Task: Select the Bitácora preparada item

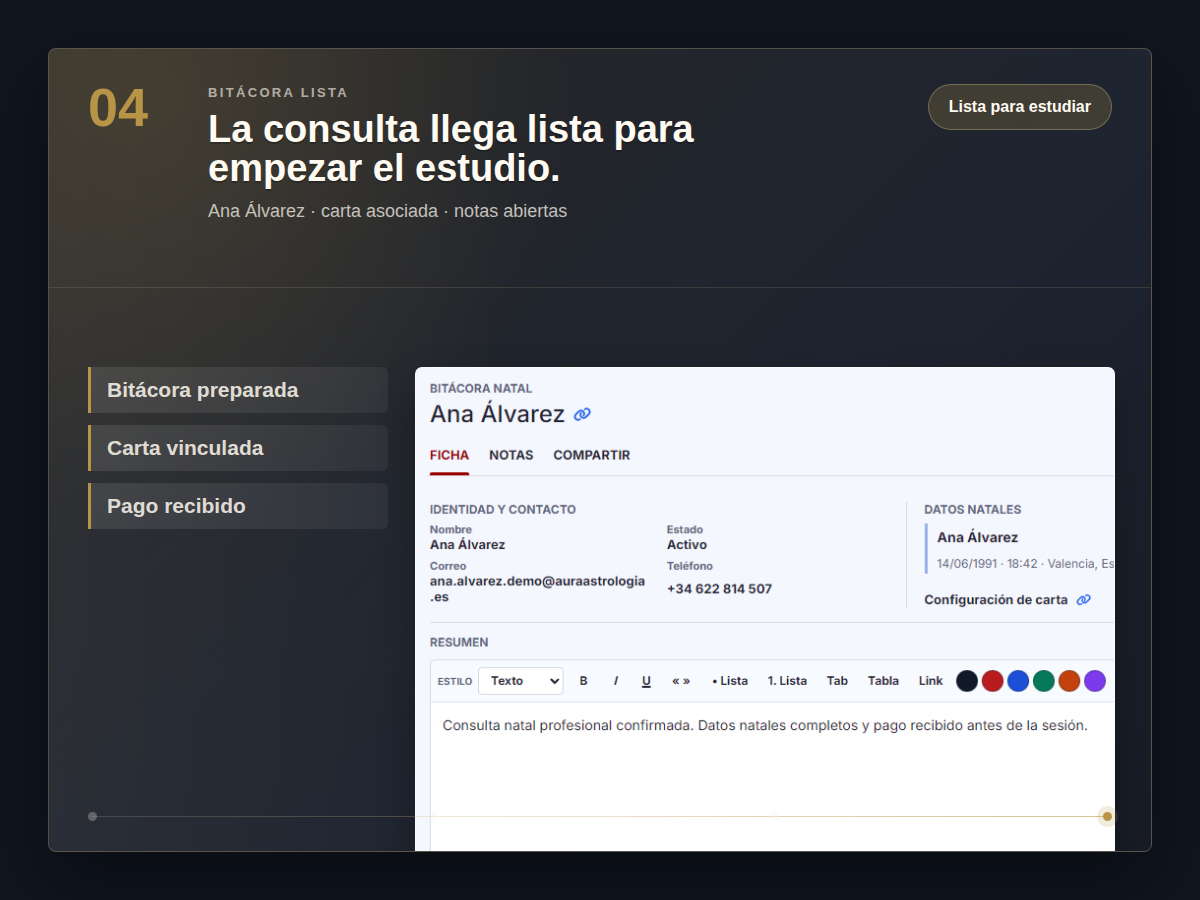Action: point(238,390)
